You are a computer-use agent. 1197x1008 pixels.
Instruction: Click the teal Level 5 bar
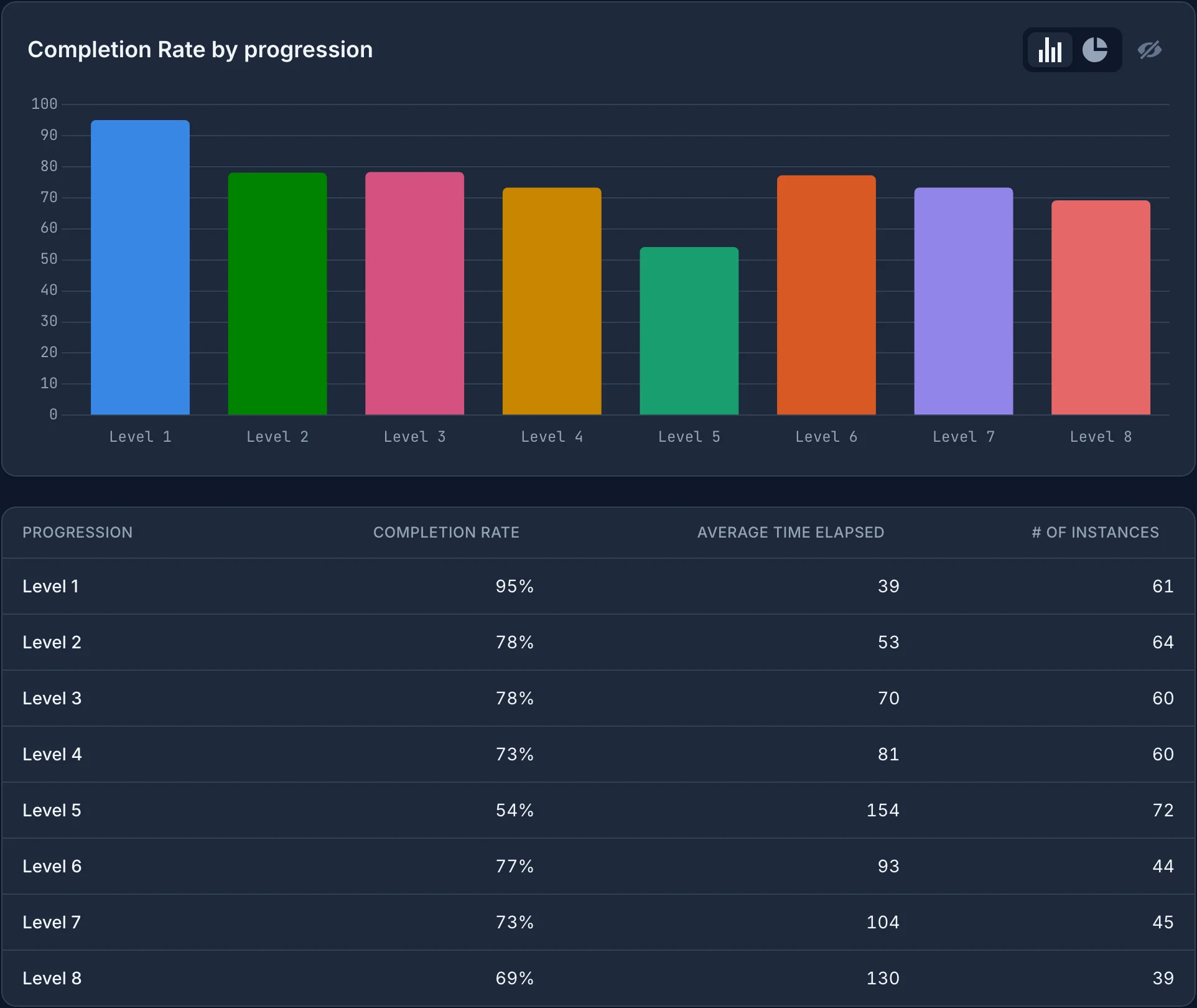689,331
